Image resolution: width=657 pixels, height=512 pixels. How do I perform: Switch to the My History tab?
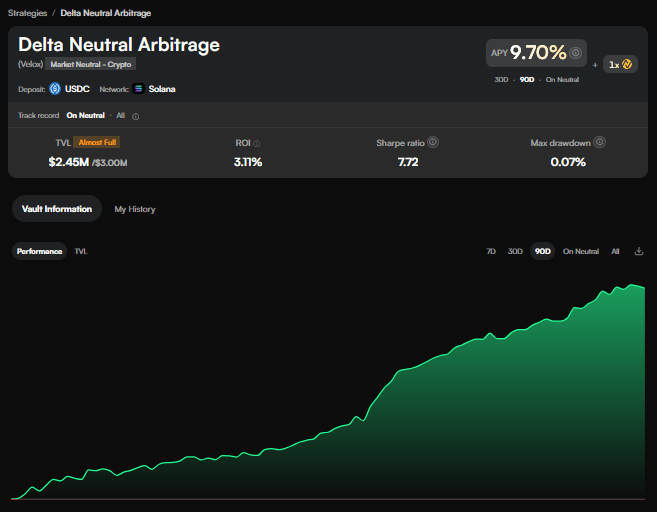coord(135,209)
